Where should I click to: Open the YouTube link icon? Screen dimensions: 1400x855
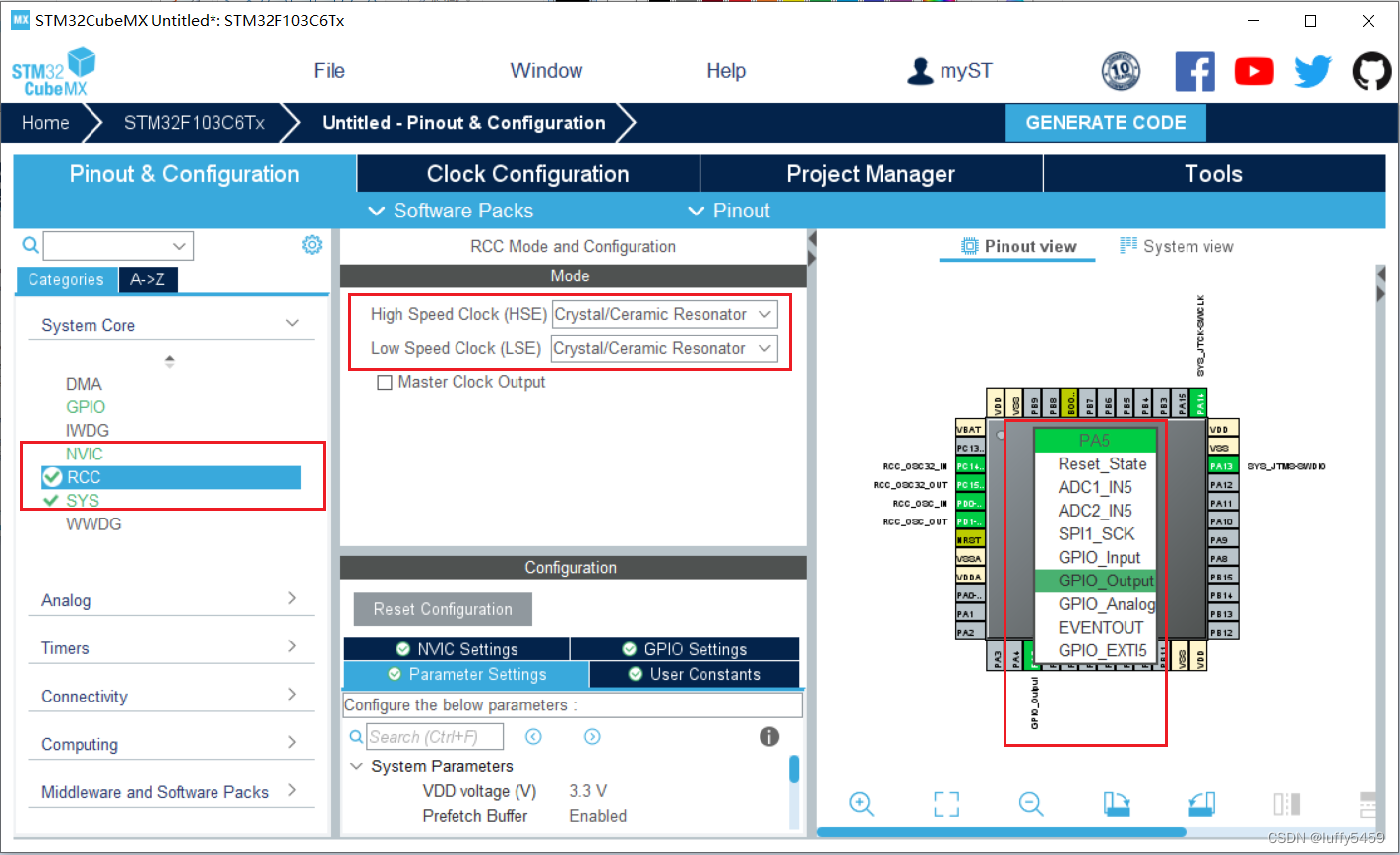[x=1253, y=71]
